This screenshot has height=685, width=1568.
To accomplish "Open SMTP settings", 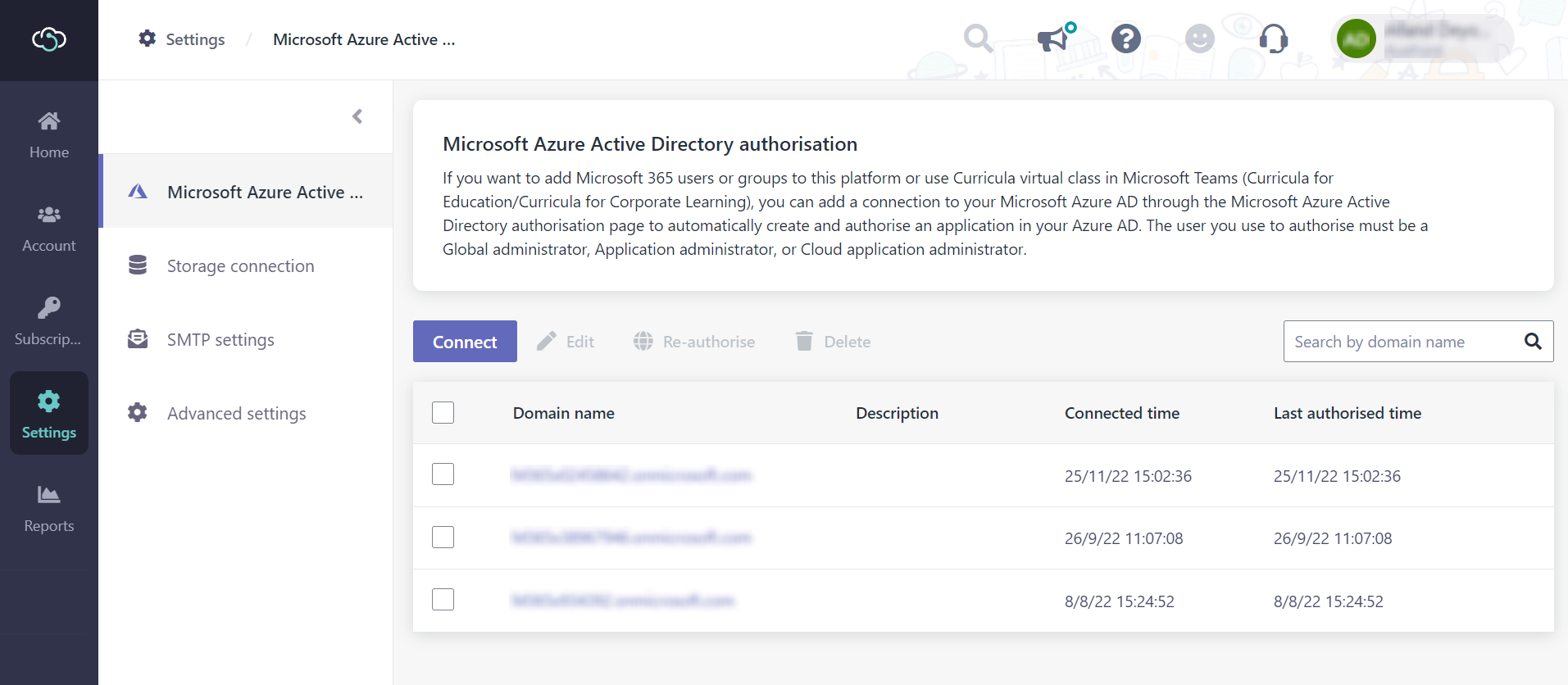I will [247, 339].
